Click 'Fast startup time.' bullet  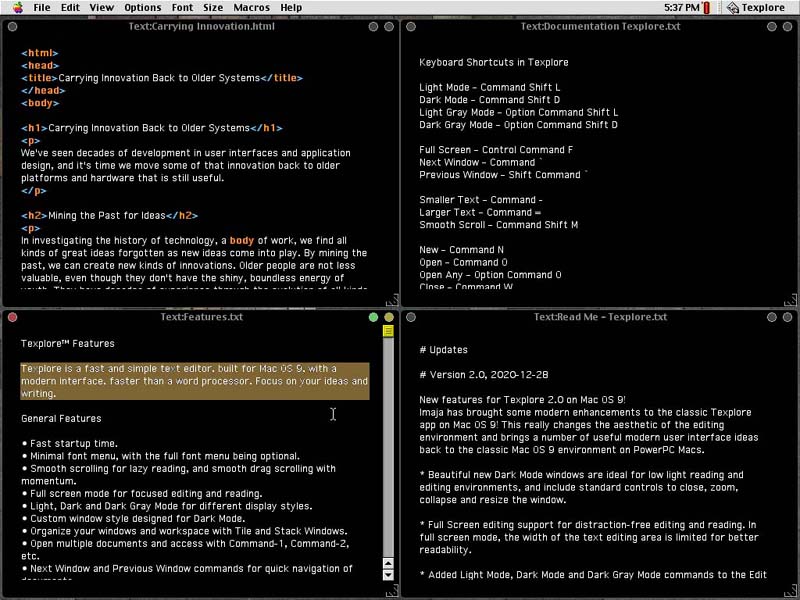[69, 444]
